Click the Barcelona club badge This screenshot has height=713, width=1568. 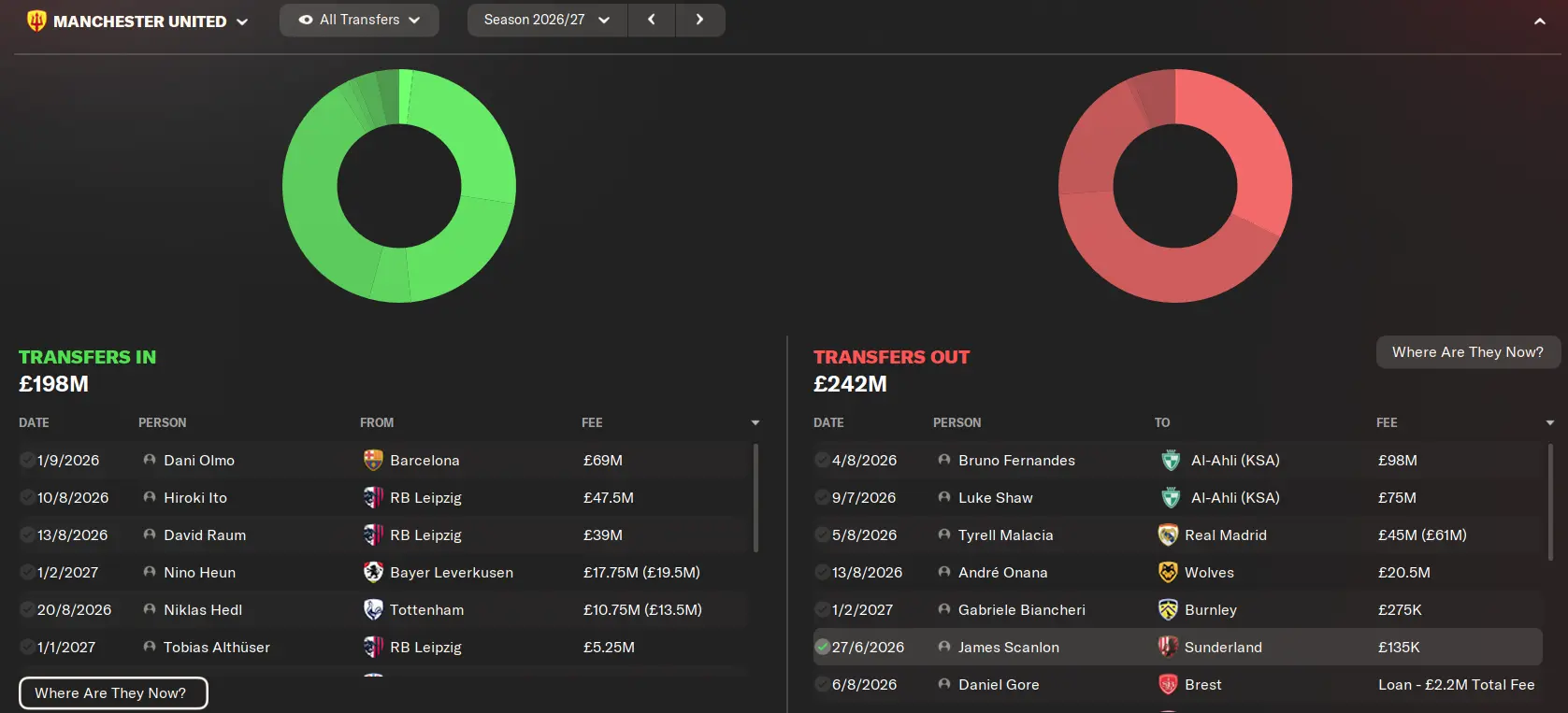click(x=373, y=460)
